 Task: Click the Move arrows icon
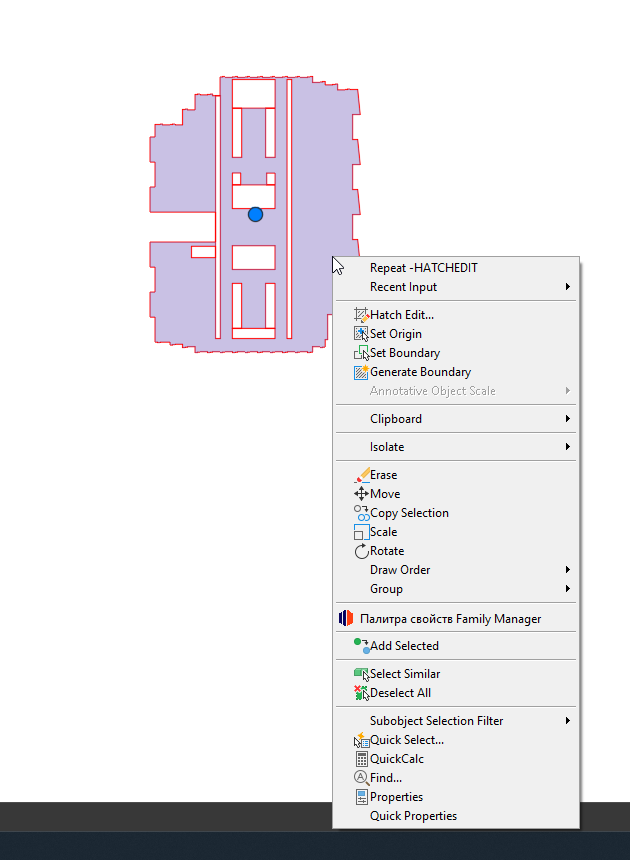click(361, 494)
